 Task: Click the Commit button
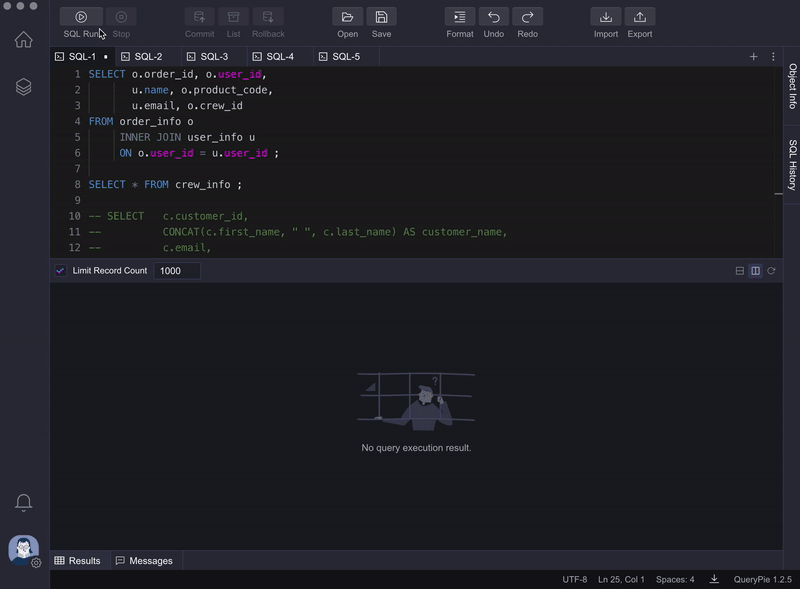click(x=199, y=17)
